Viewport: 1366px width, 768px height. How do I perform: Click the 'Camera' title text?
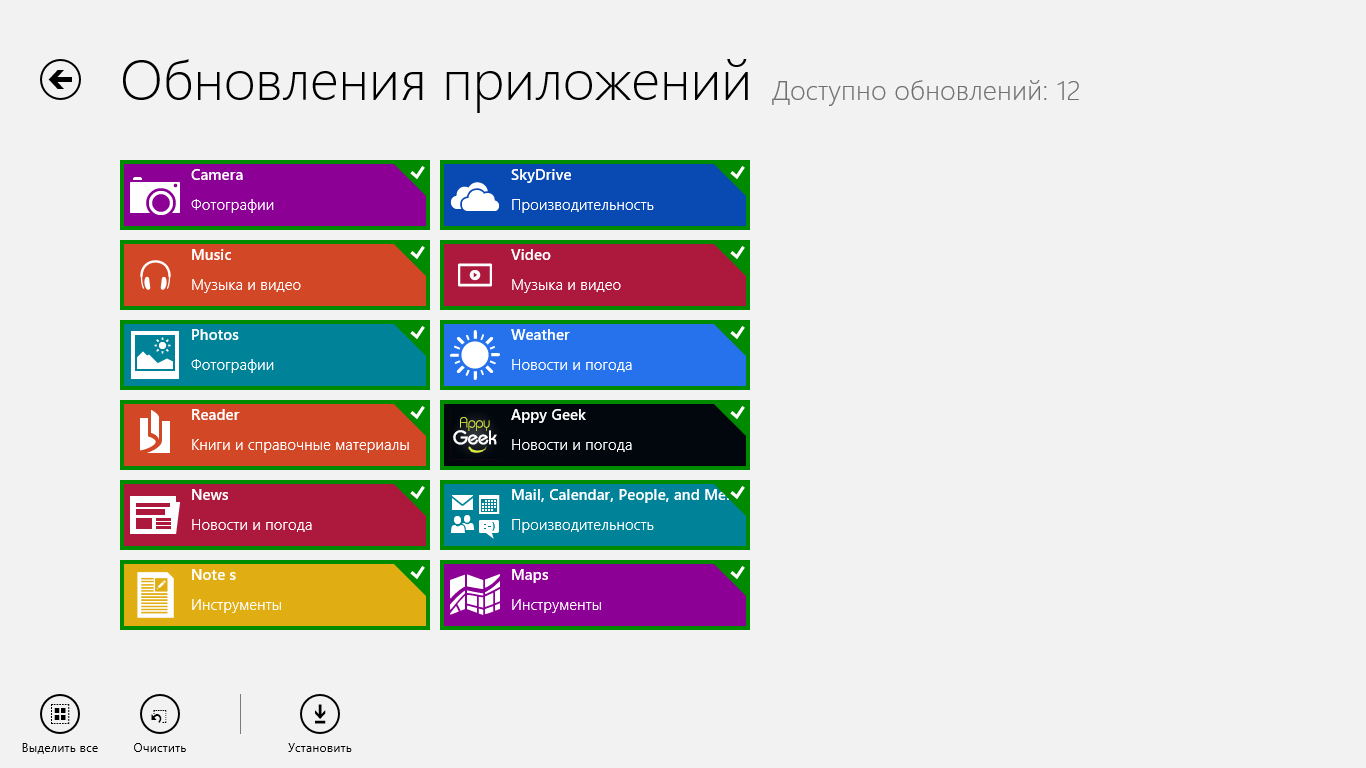tap(217, 175)
